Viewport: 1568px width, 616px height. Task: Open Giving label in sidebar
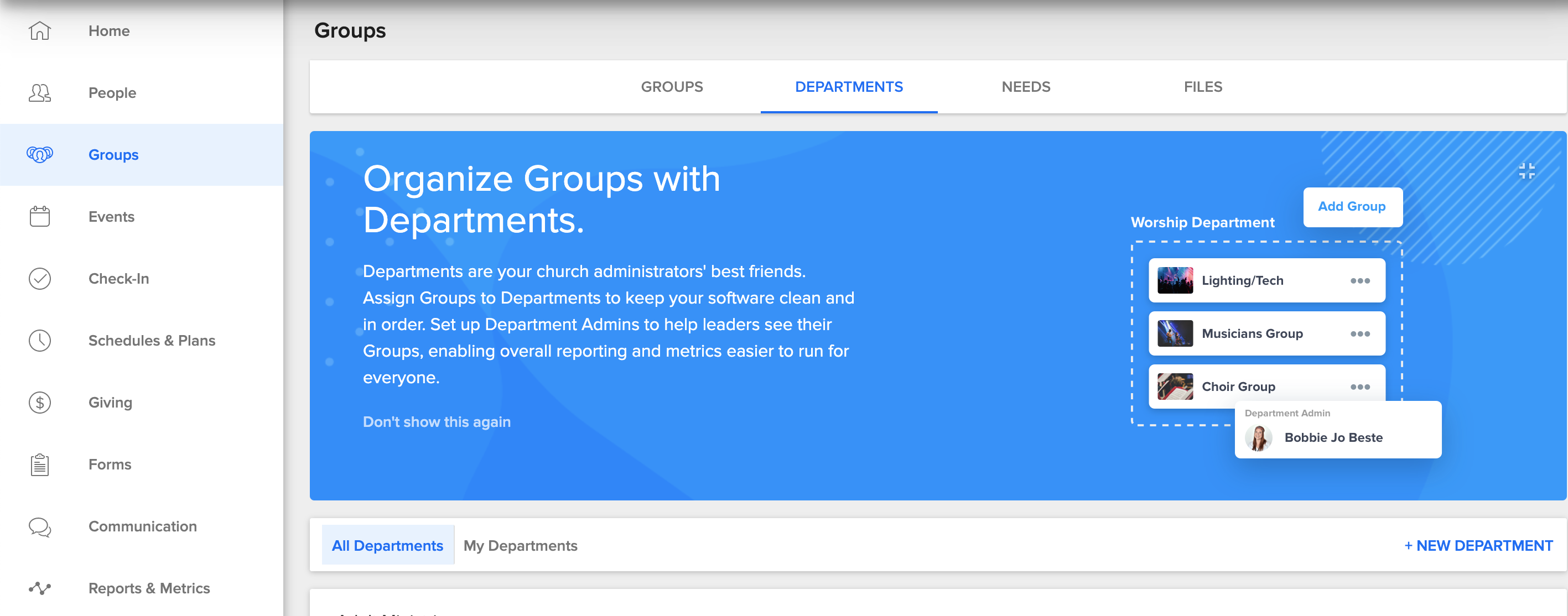pyautogui.click(x=110, y=403)
